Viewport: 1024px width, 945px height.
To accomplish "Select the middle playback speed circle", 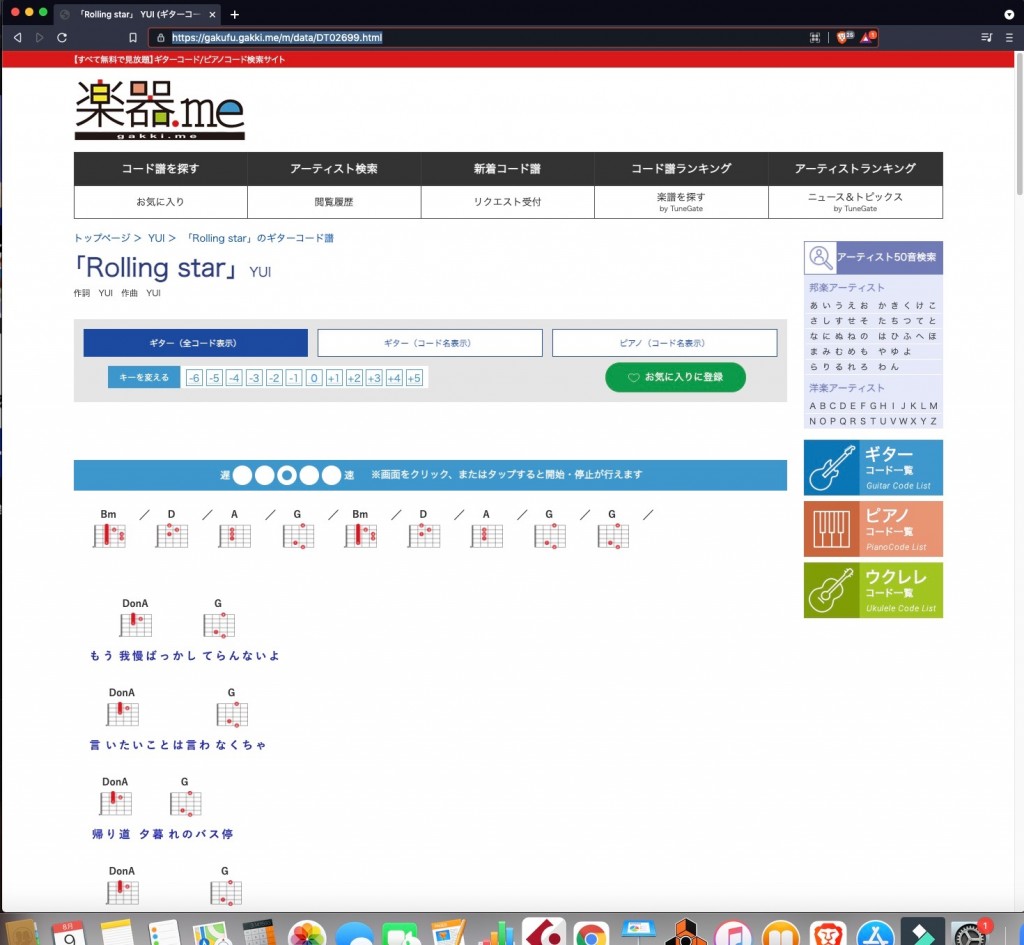I will (x=286, y=475).
